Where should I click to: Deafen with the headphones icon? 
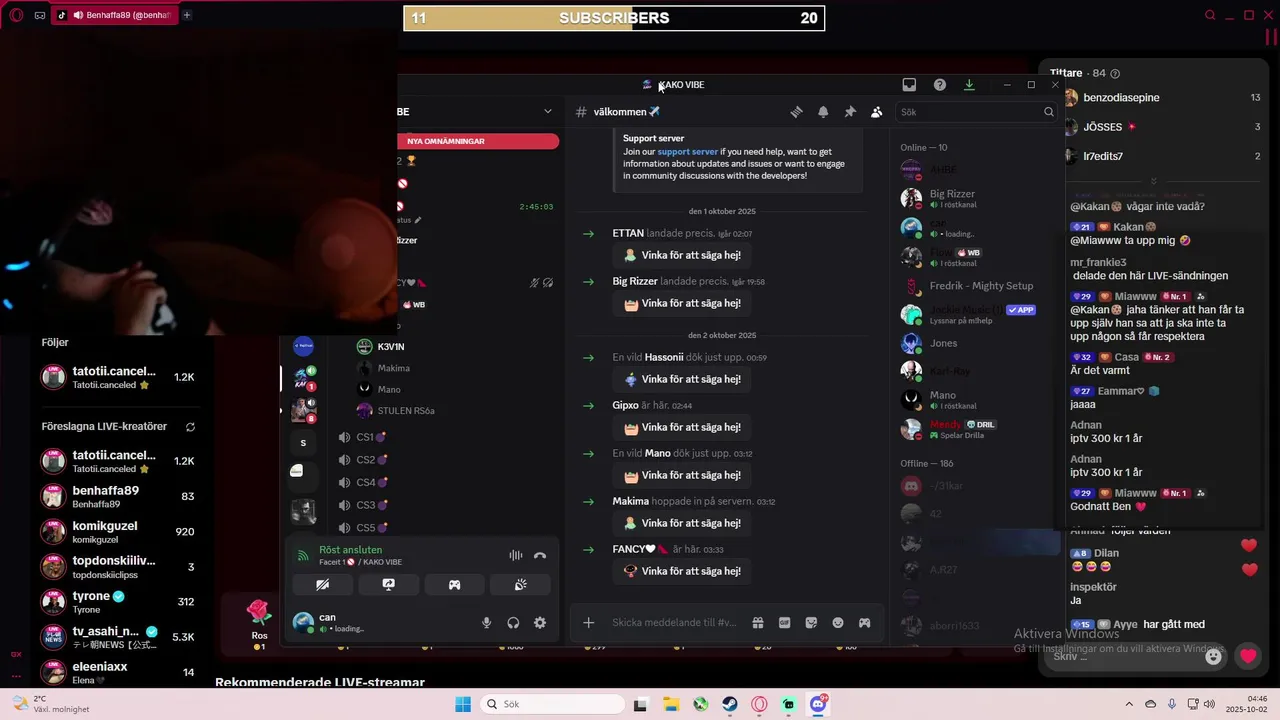[x=513, y=623]
